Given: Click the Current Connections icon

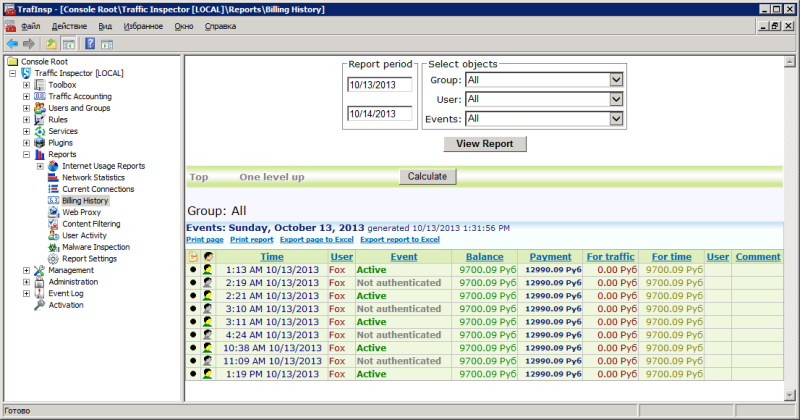Looking at the screenshot, I should tap(53, 189).
